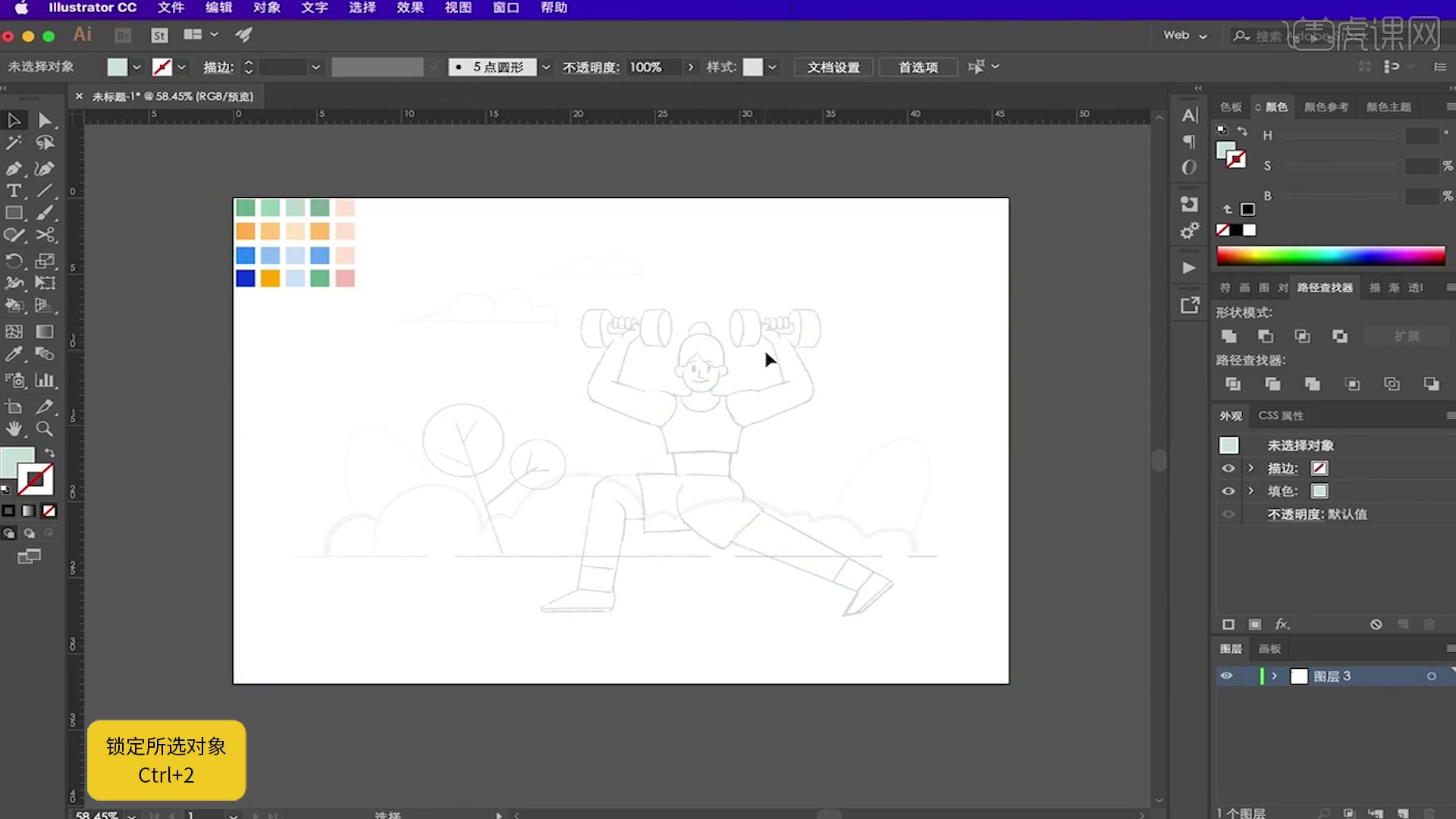This screenshot has width=1456, height=819.
Task: Select the Rotate tool
Action: 14,261
